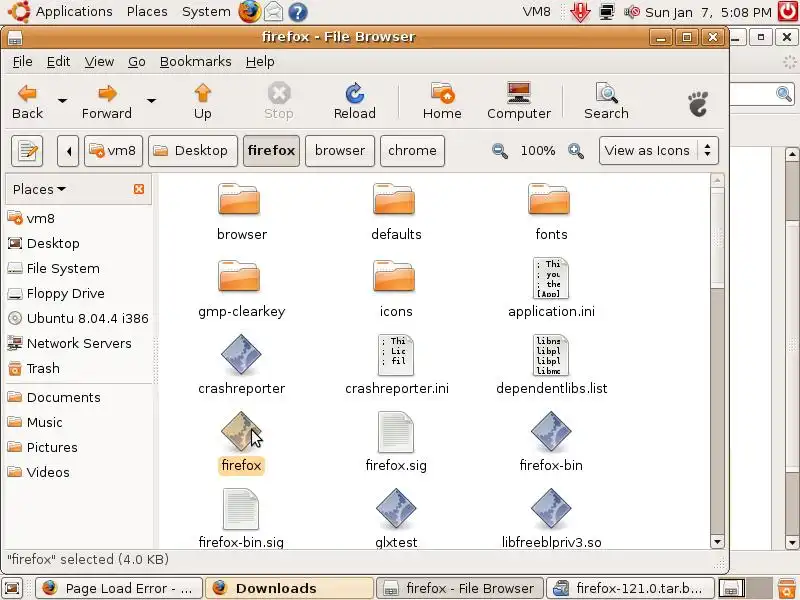Select the browser folder icon
The height and width of the screenshot is (600, 800).
pos(239,199)
